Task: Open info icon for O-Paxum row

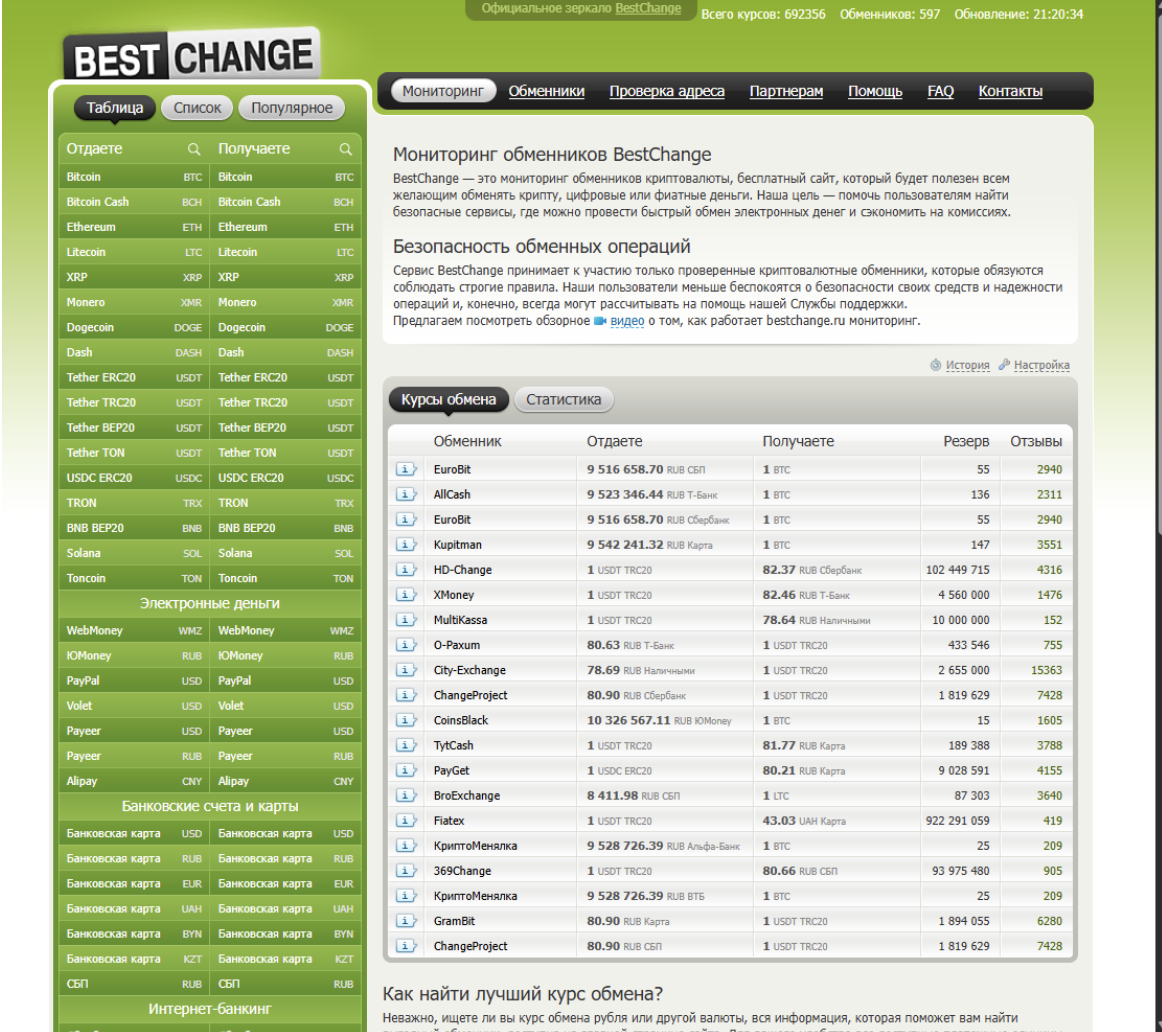Action: 405,645
